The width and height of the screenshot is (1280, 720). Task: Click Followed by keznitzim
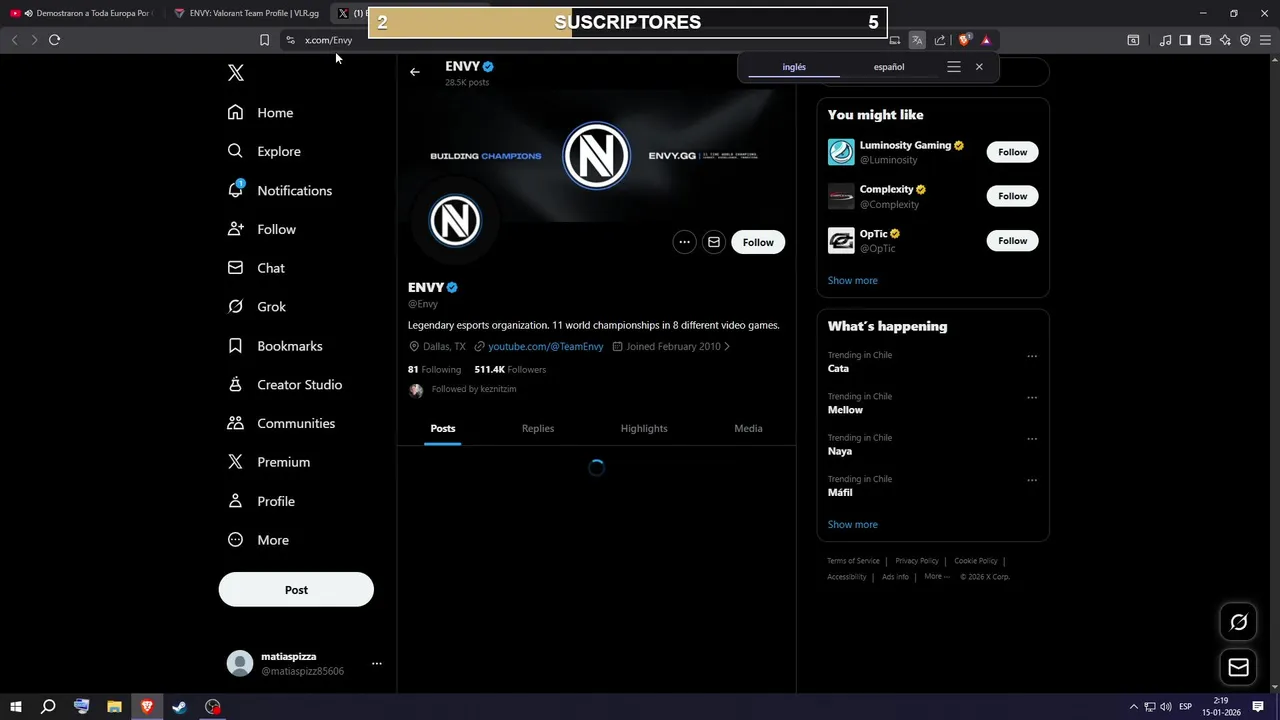[474, 389]
